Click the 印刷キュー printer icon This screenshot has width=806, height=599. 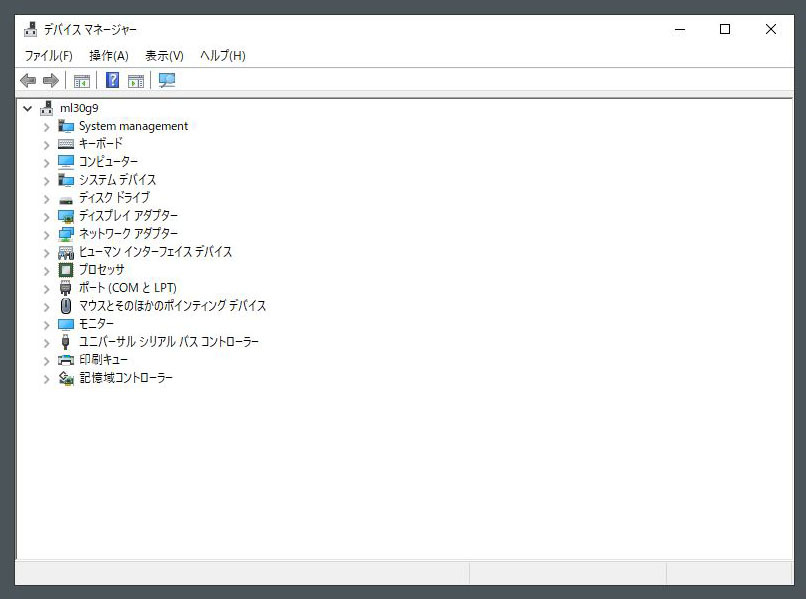(66, 360)
